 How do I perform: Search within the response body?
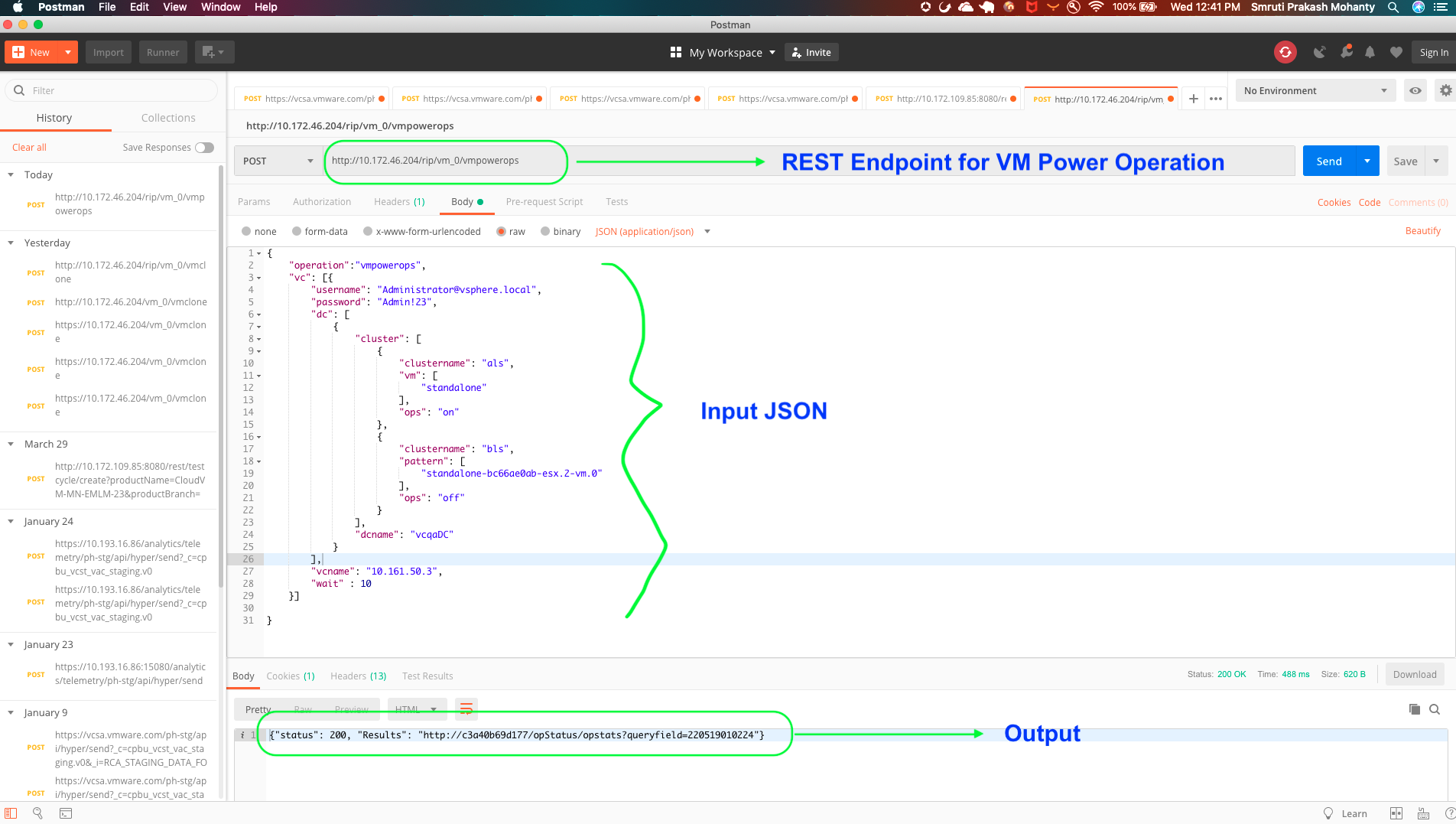pyautogui.click(x=1435, y=709)
